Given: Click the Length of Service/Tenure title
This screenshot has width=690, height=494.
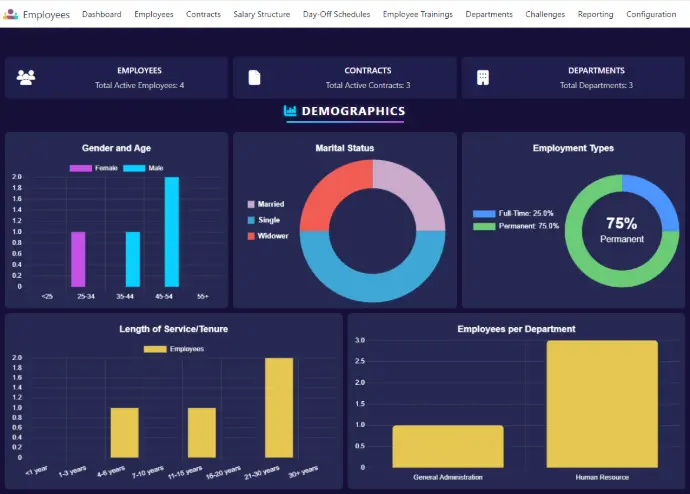Looking at the screenshot, I should coord(173,329).
